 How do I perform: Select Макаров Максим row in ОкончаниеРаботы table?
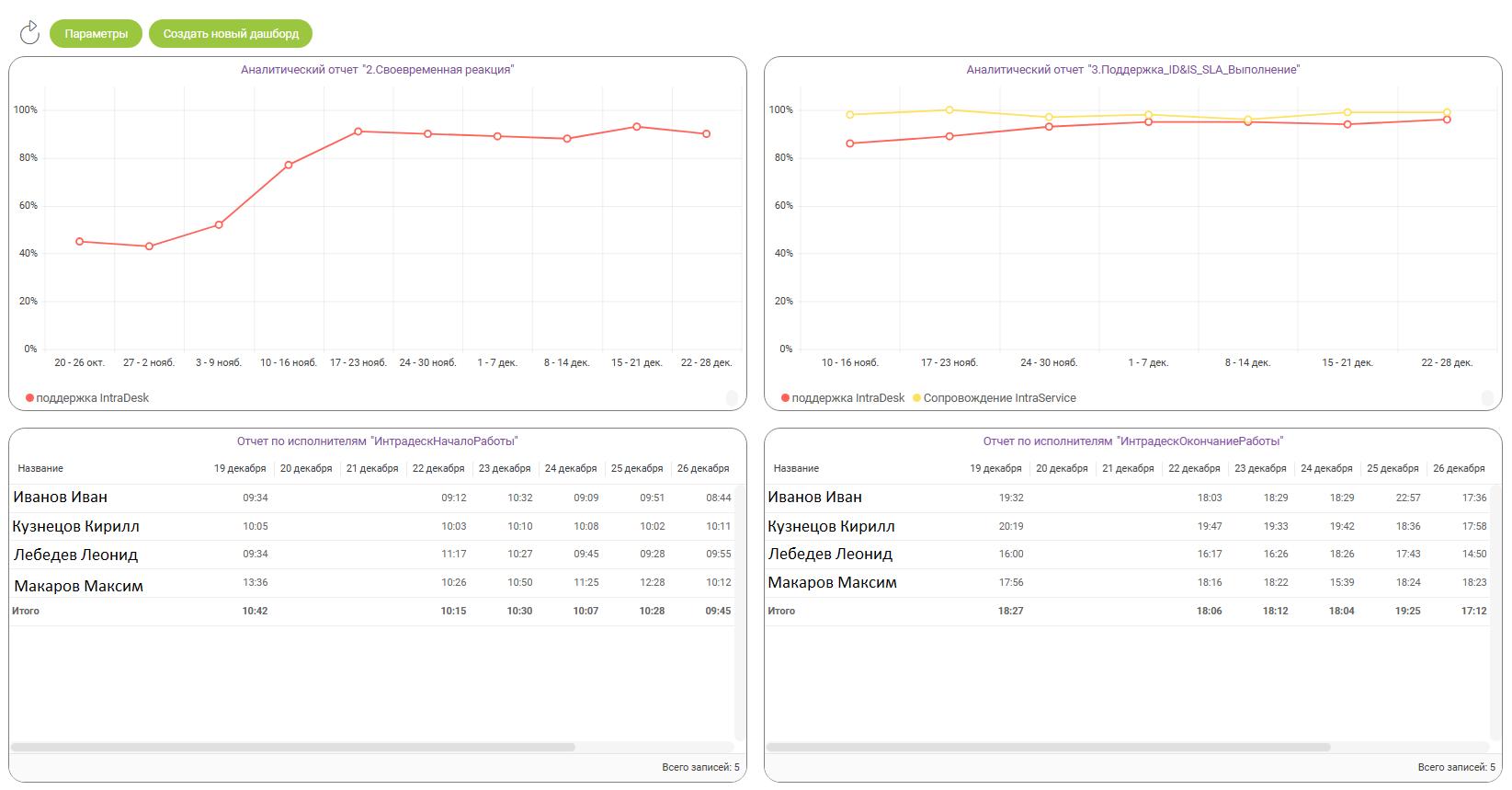[832, 582]
